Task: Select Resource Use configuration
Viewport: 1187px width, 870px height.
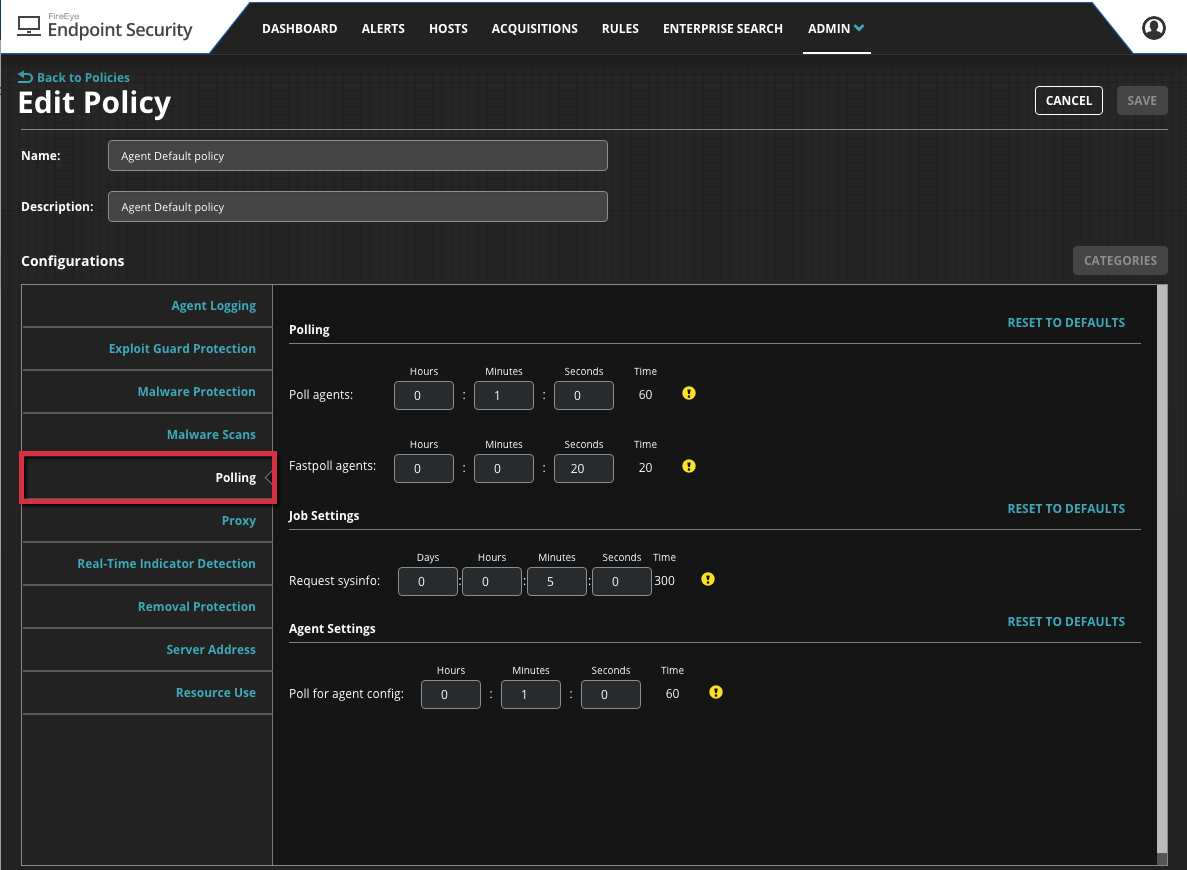Action: [147, 693]
